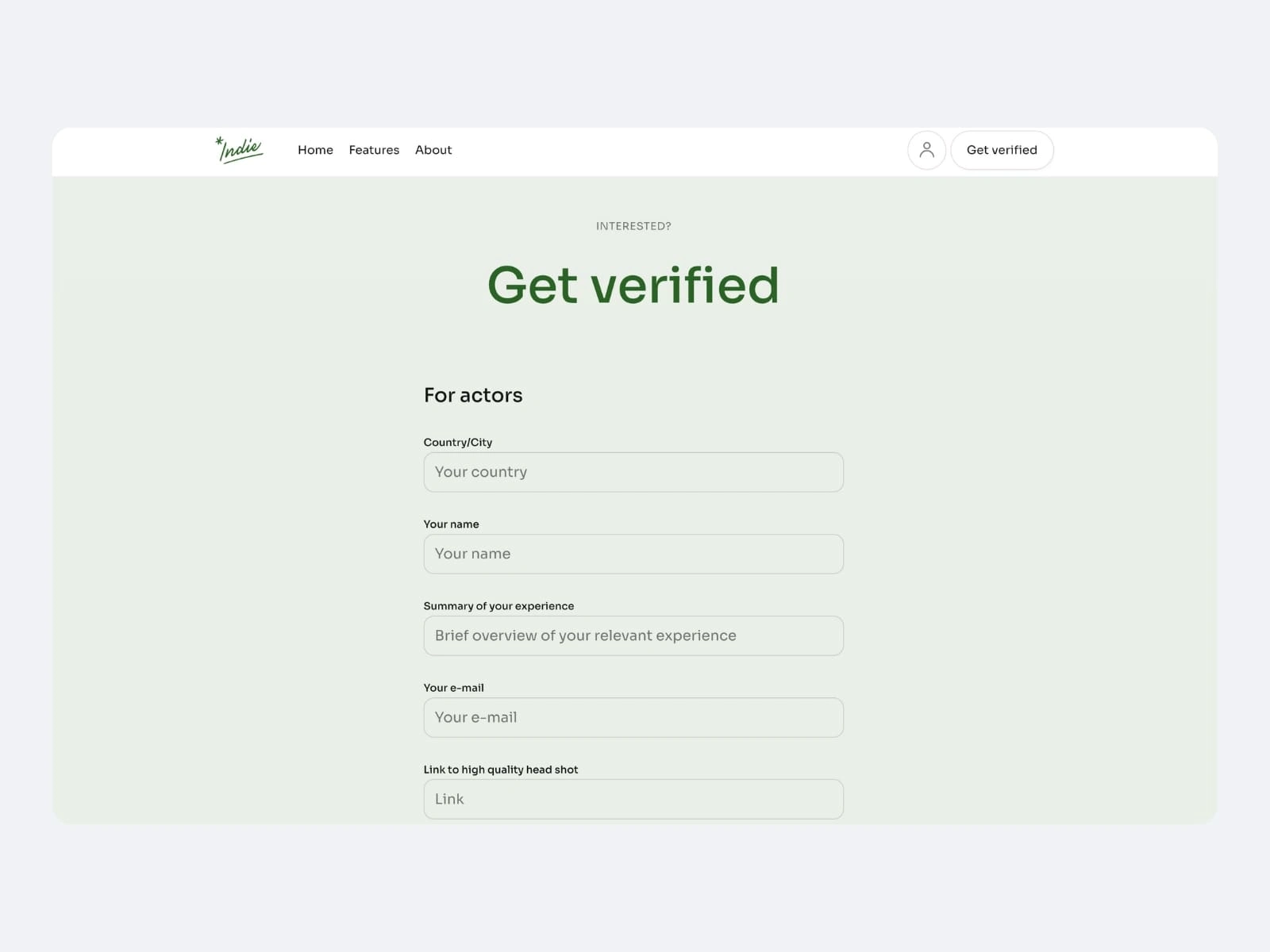Click the INTERESTED? caption text
This screenshot has height=952, width=1270.
(x=633, y=226)
